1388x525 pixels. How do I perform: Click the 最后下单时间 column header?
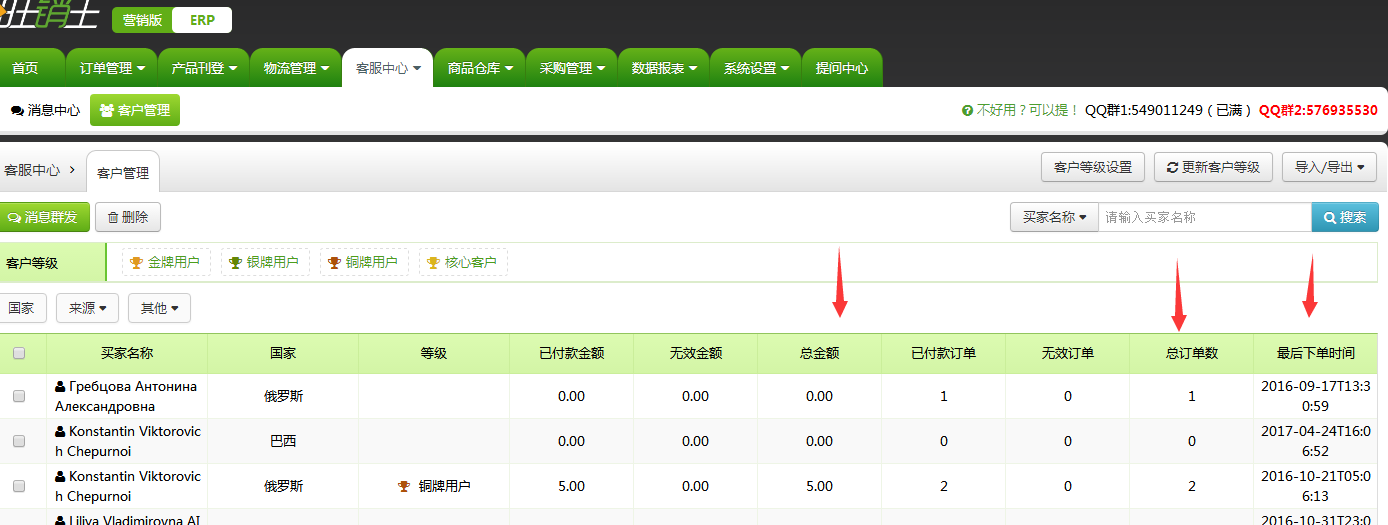(1315, 353)
